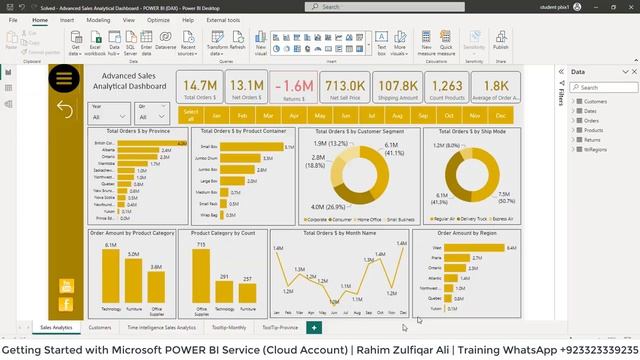Click the Enter data icon
The width and height of the screenshot is (640, 360).
coord(146,42)
